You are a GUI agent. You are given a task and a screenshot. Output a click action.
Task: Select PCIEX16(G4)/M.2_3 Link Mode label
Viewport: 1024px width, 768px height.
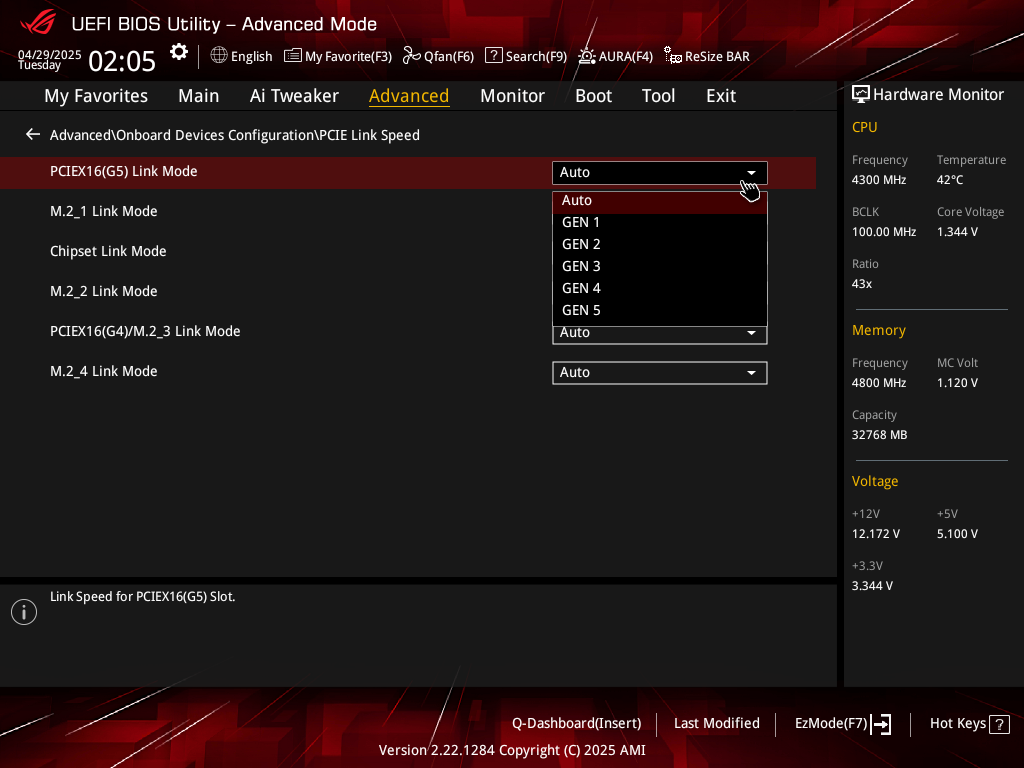[x=145, y=332]
